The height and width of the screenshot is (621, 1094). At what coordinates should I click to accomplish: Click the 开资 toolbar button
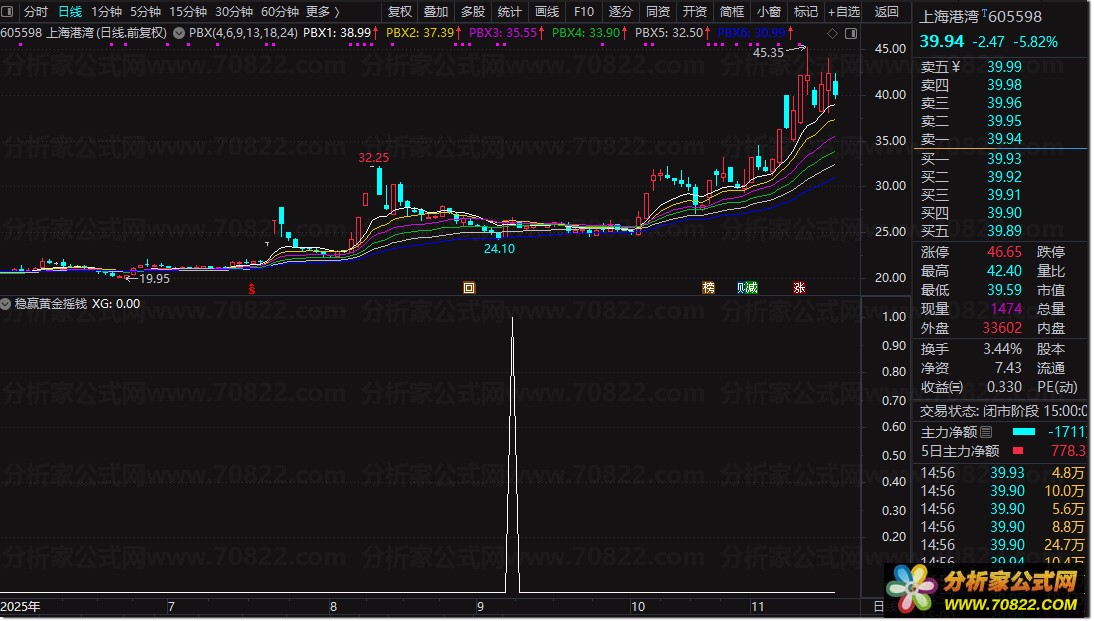tap(695, 12)
